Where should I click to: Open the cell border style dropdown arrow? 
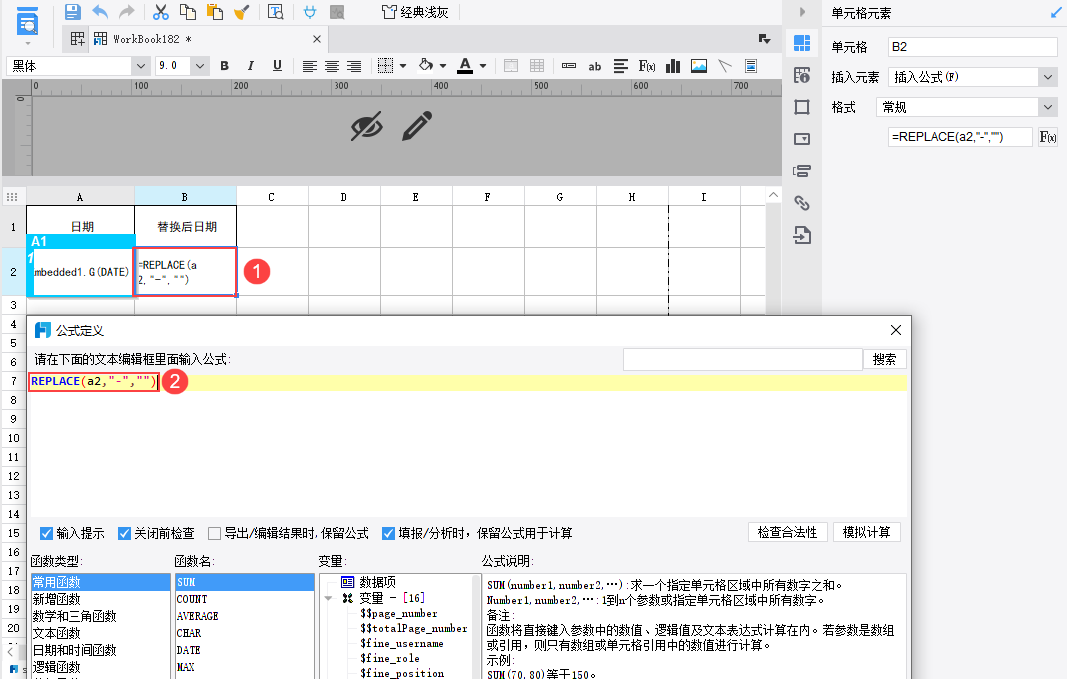click(x=403, y=66)
